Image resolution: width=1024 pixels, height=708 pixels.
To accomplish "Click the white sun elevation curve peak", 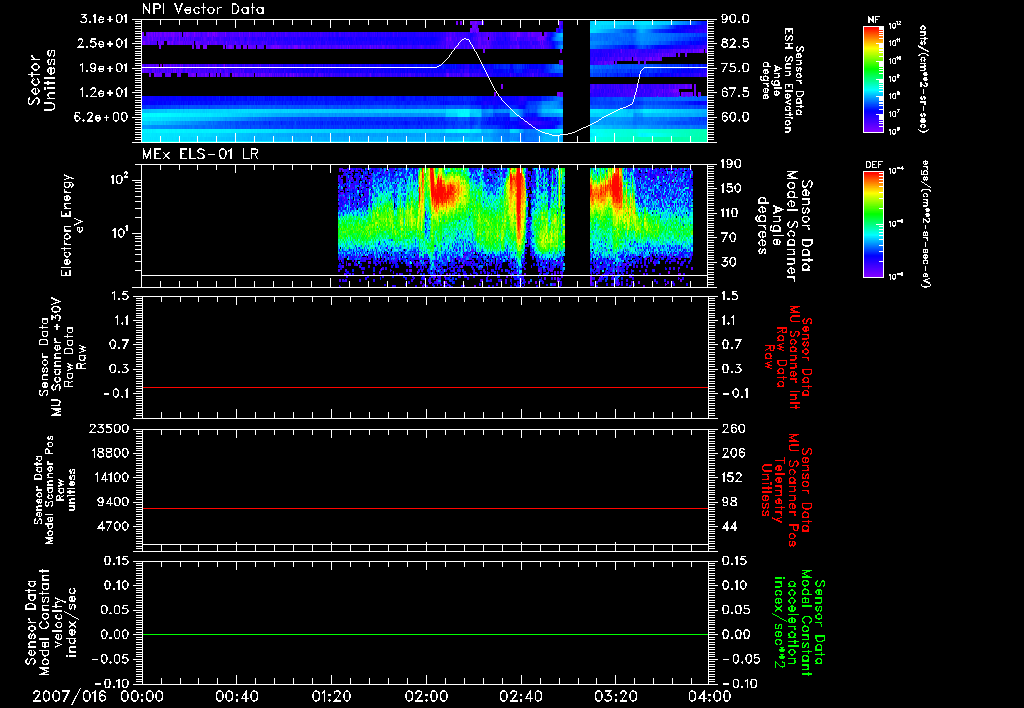I will [x=465, y=39].
